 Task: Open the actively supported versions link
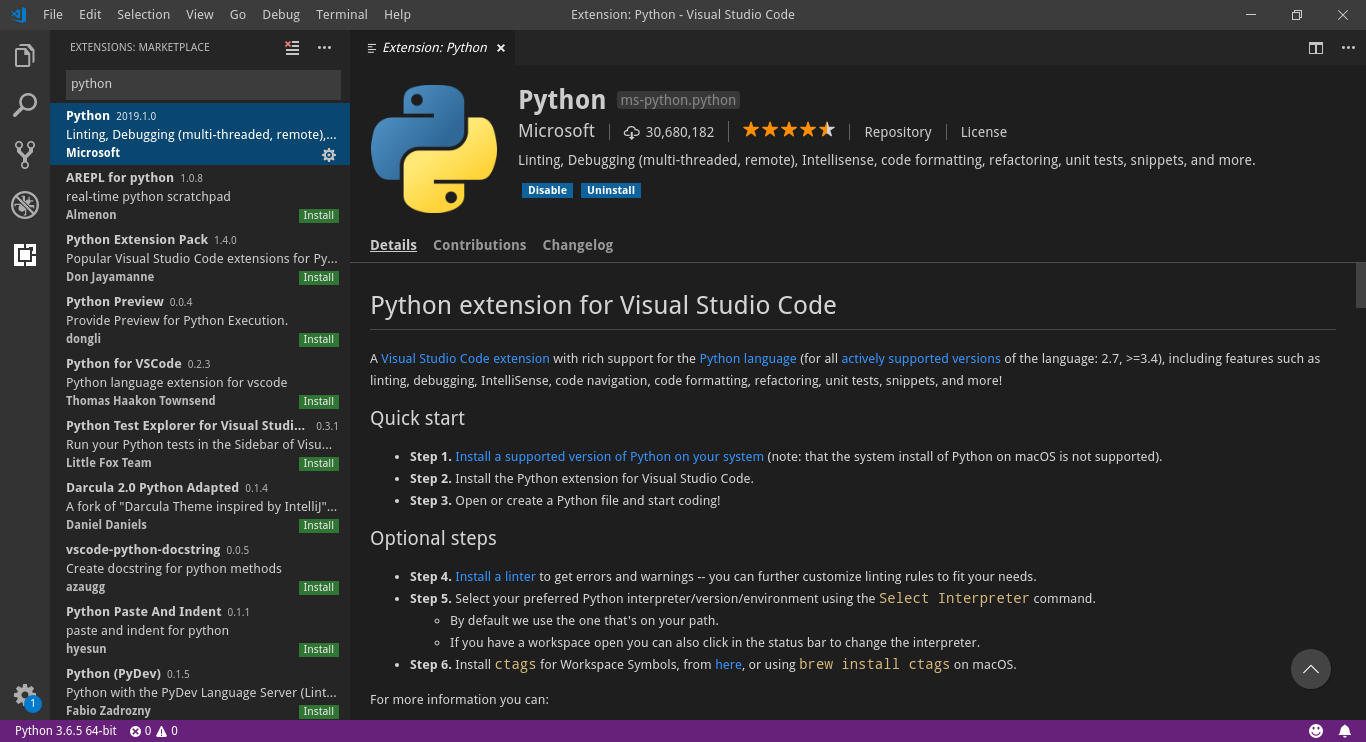[x=921, y=358]
